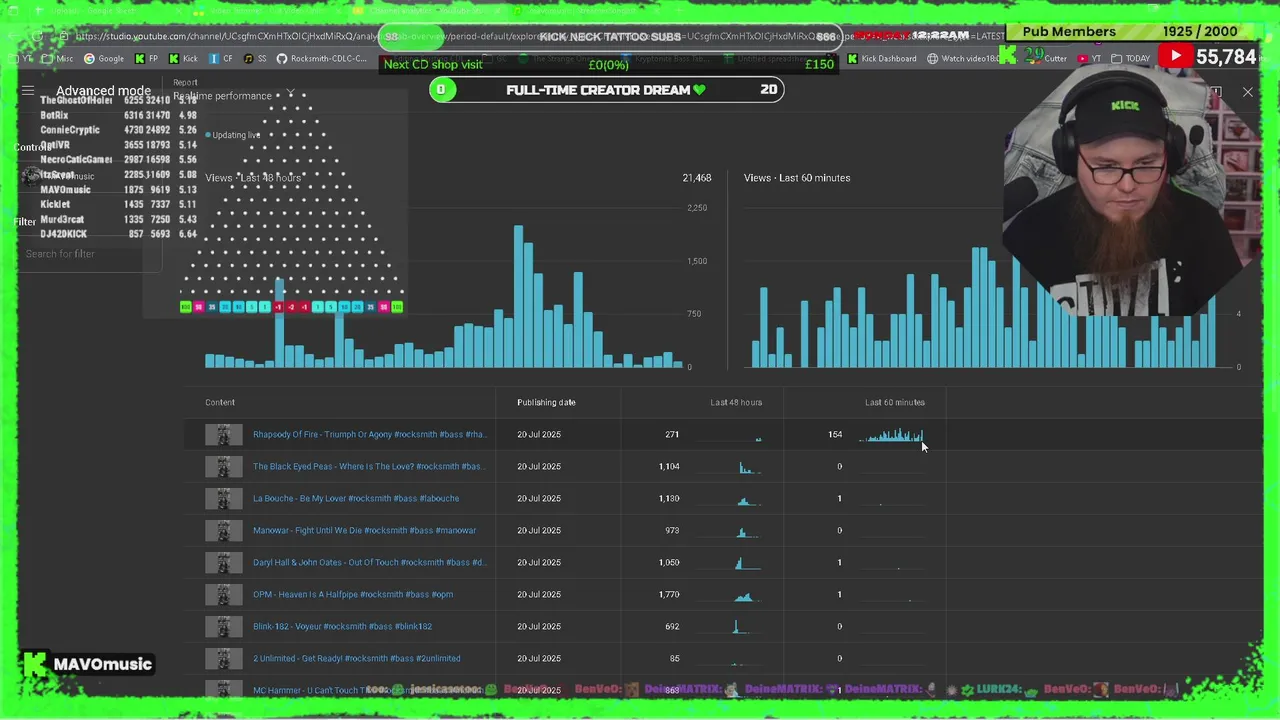Open the CF bookmark
1280x720 pixels.
pos(221,59)
